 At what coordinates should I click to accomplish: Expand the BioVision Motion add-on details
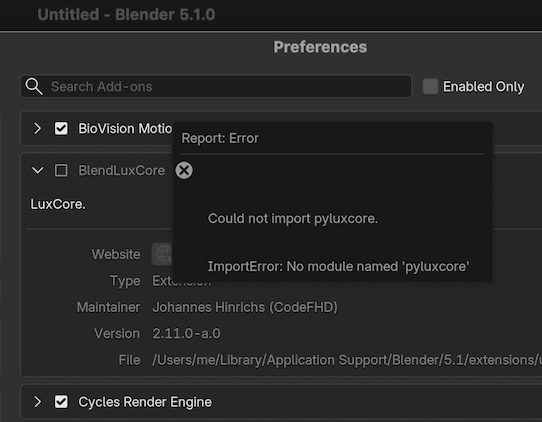(37, 129)
